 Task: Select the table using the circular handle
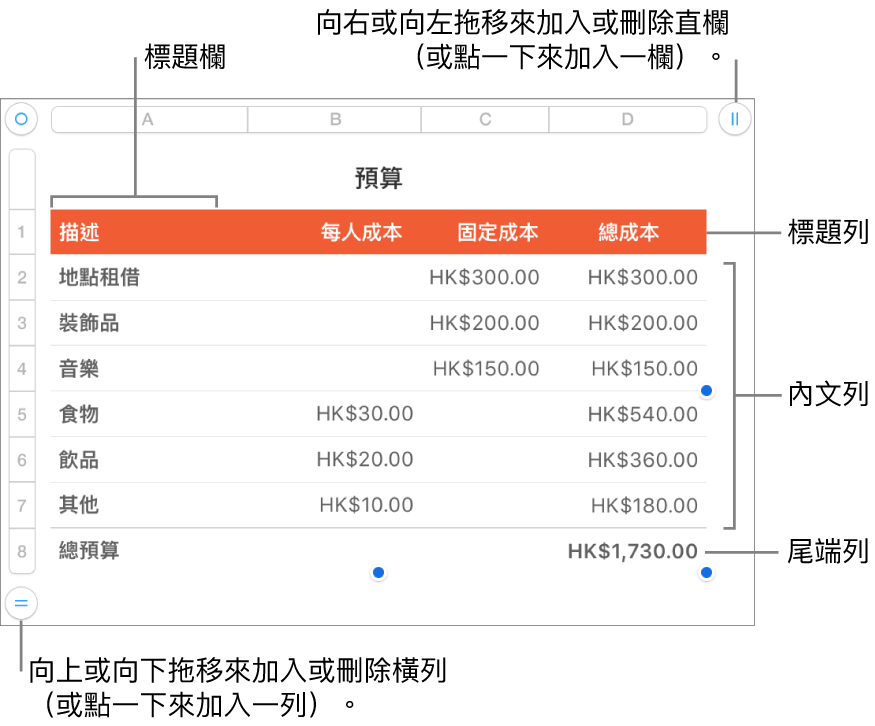coord(22,119)
